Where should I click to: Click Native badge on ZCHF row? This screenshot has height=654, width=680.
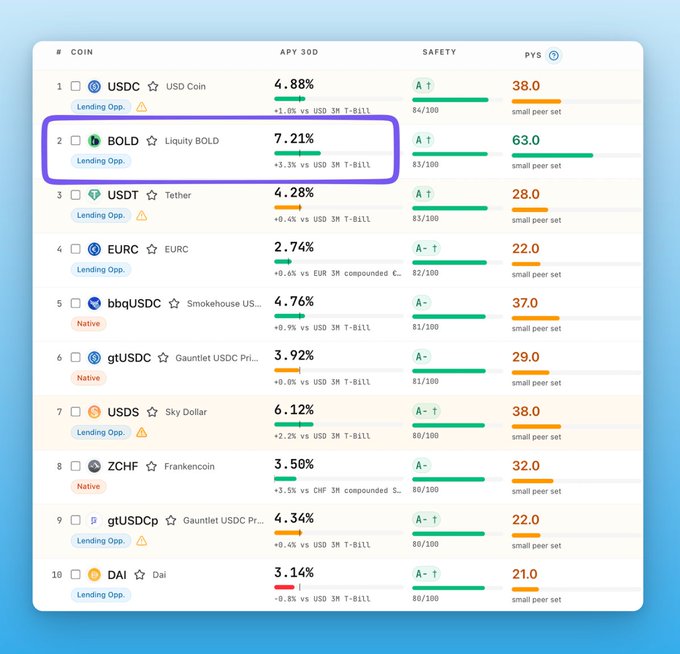coord(88,486)
